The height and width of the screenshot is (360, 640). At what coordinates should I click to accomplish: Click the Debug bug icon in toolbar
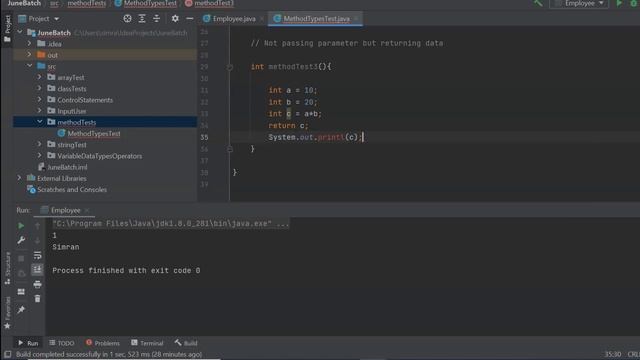[634, 3]
